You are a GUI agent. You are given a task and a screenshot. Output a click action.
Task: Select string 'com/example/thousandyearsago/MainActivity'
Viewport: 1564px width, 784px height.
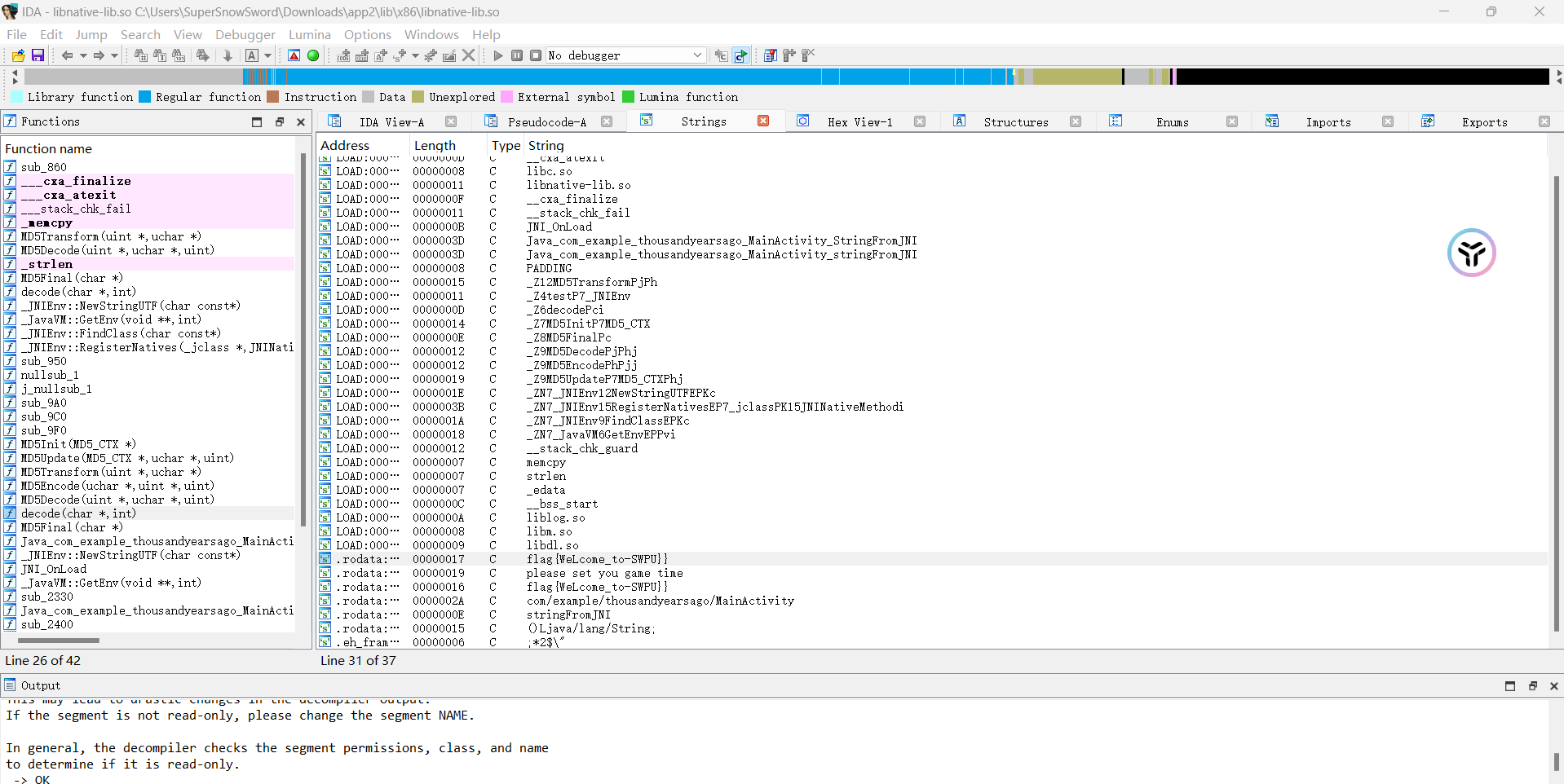(x=932, y=601)
